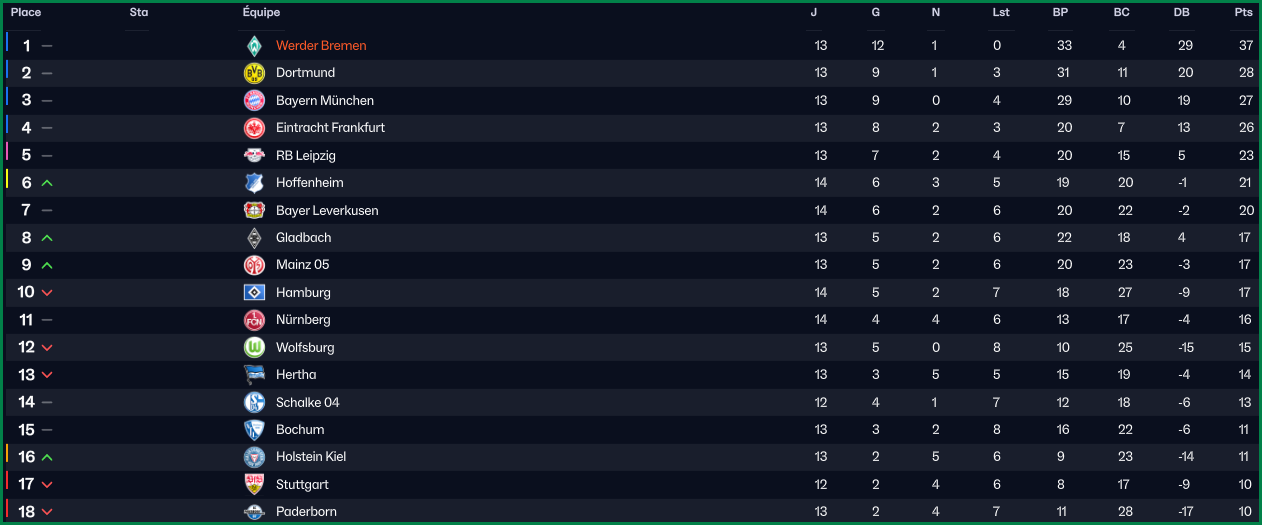Click the Bayern München club logo
Image resolution: width=1262 pixels, height=525 pixels.
pyautogui.click(x=254, y=100)
